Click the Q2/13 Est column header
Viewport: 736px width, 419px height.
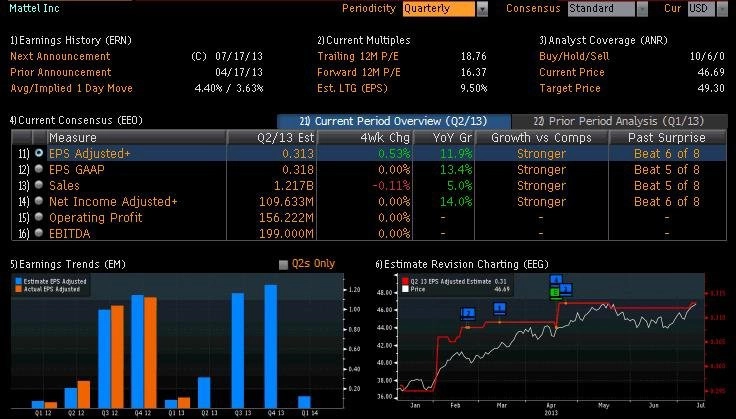tap(272, 137)
